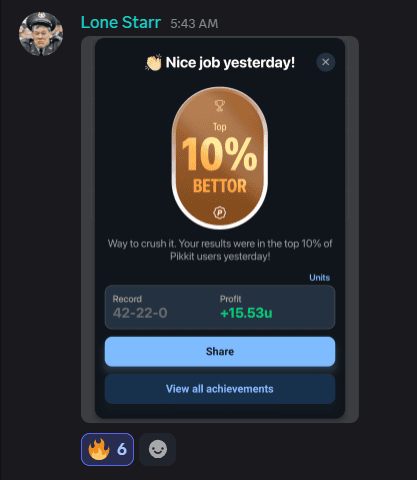Click the Nice job yesterday heading
Viewport: 417px width, 480px height.
pyautogui.click(x=230, y=62)
